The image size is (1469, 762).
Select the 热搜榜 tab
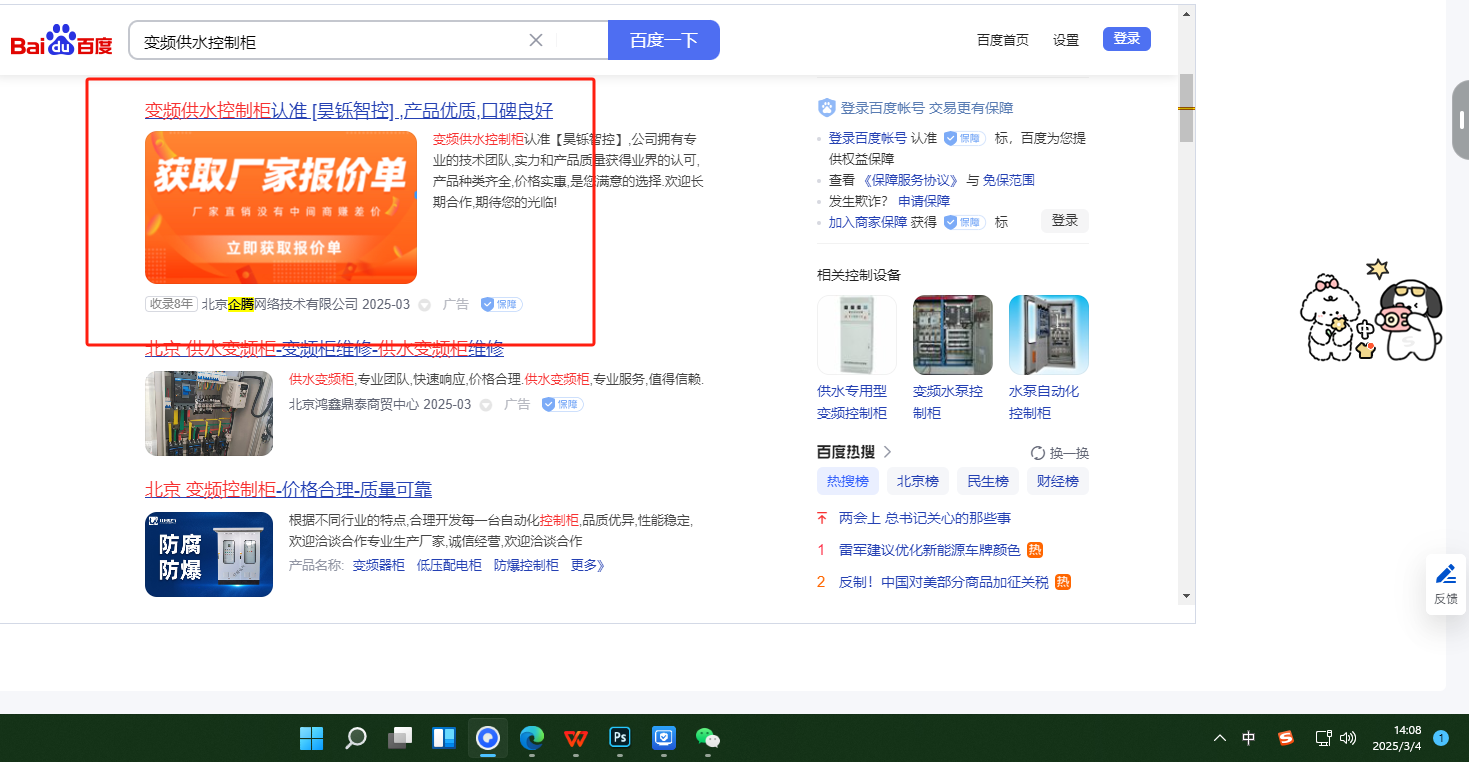tap(848, 481)
